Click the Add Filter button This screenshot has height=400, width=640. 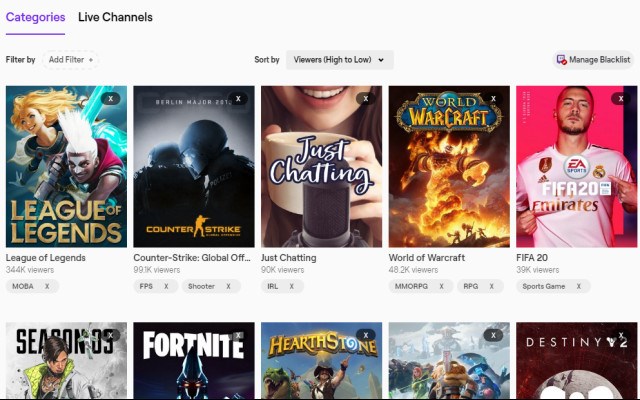tap(70, 60)
